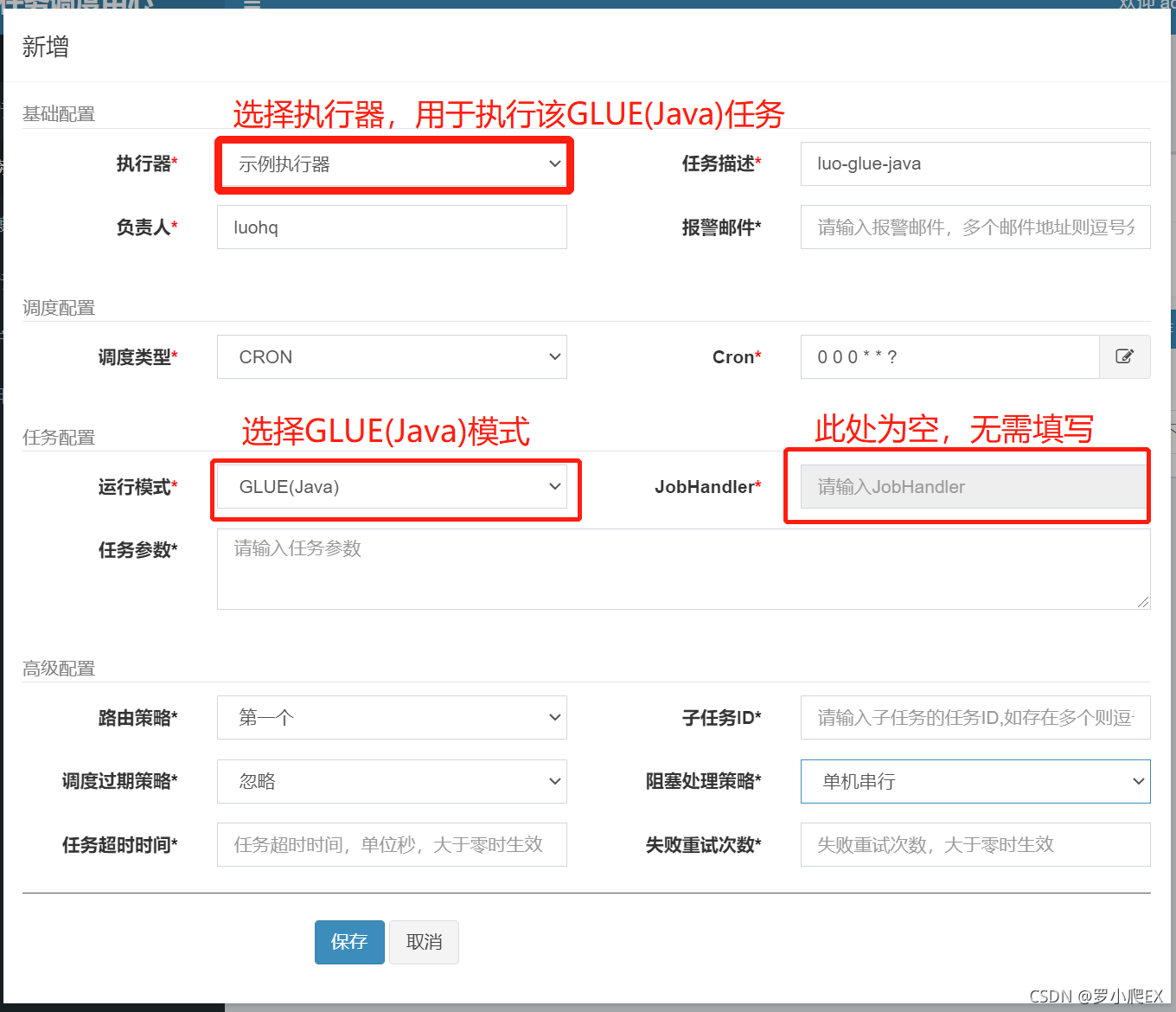Click the 调度配置 section heading
Screen dimensions: 1176x1012
tap(59, 307)
